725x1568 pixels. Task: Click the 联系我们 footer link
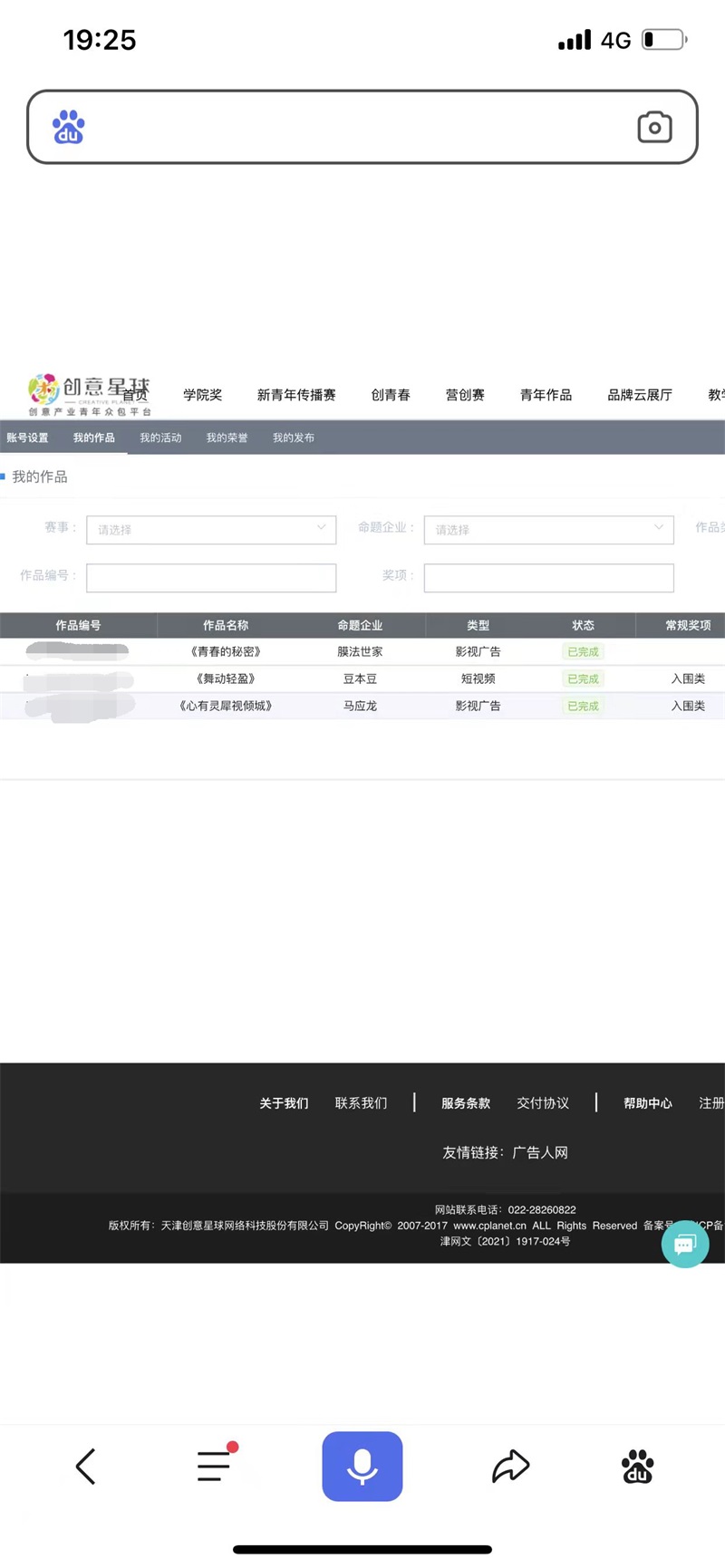coord(361,1102)
